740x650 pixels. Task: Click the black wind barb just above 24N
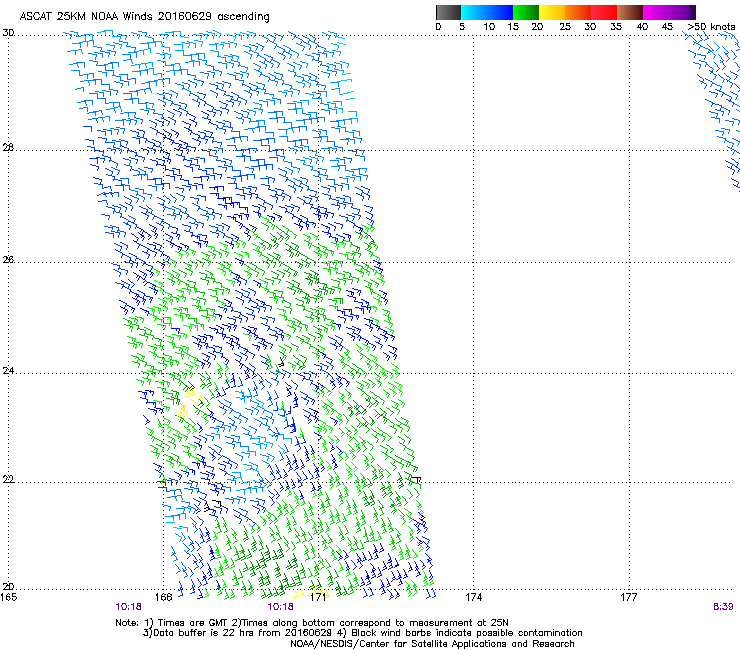[x=281, y=363]
